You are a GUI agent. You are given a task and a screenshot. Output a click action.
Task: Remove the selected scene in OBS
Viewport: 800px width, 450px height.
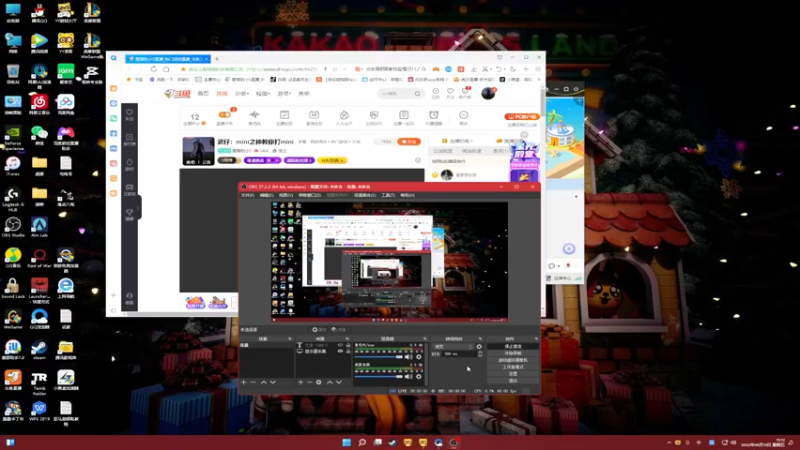253,382
